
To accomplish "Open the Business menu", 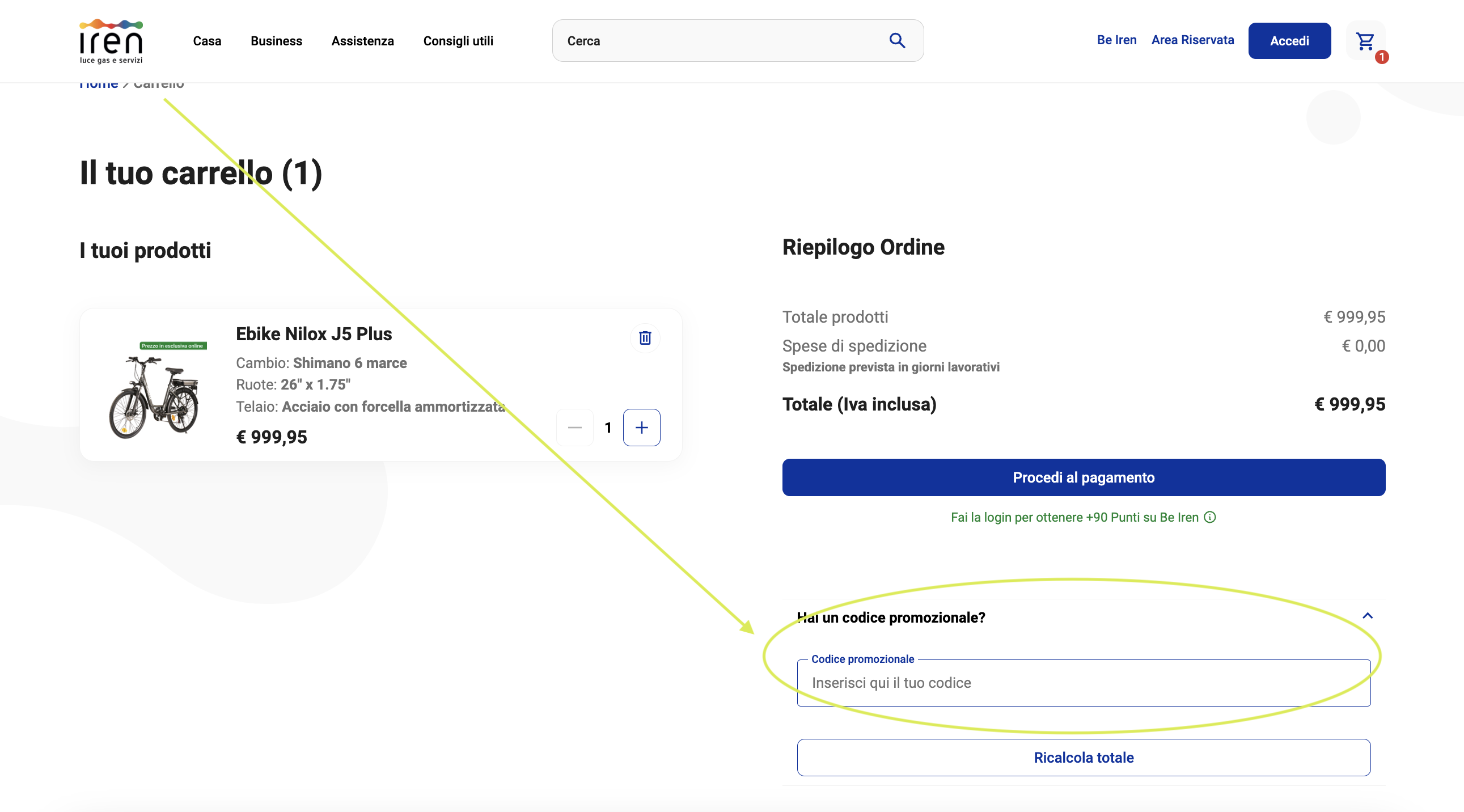I will [x=276, y=41].
